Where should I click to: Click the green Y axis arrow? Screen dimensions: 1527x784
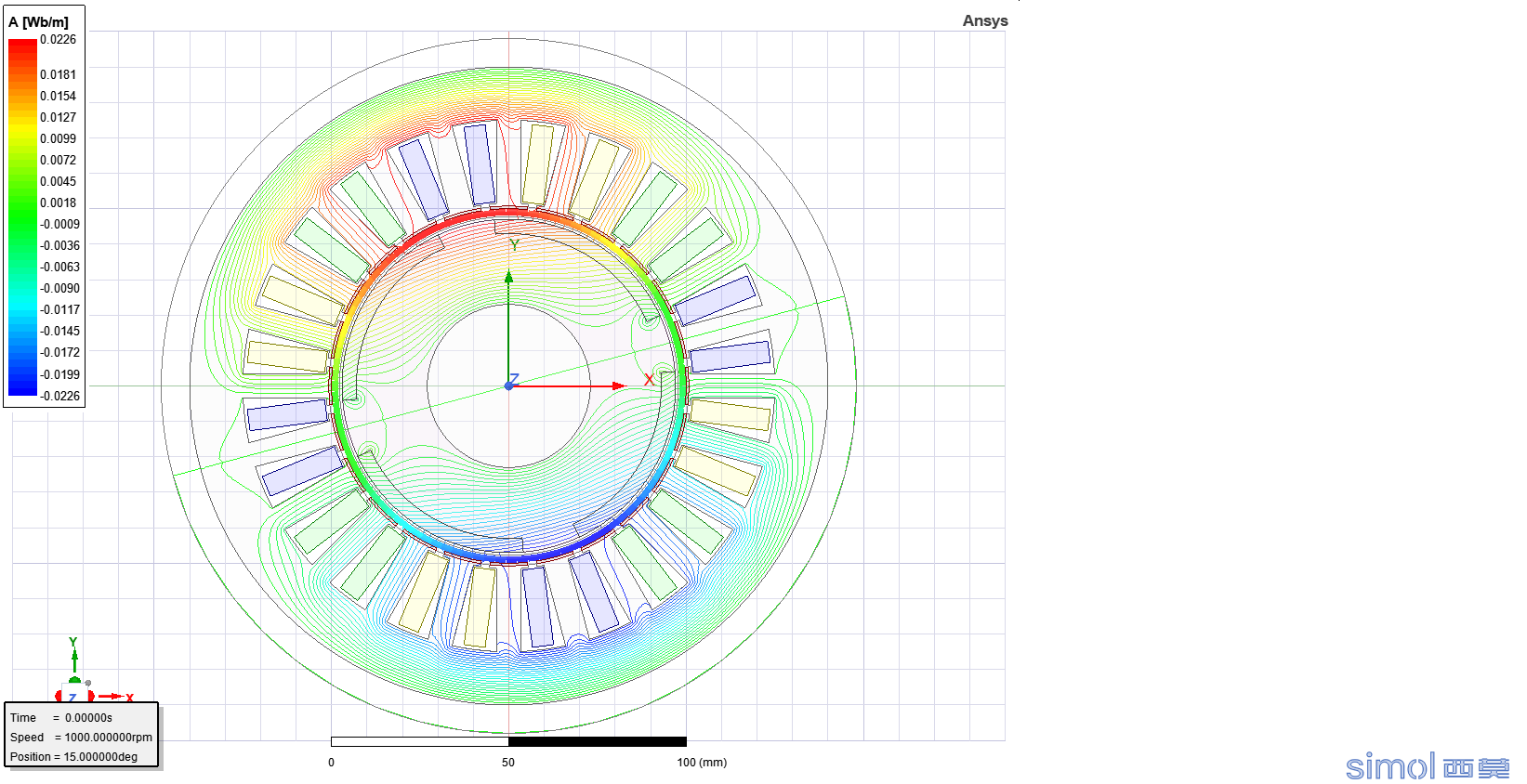pos(508,327)
